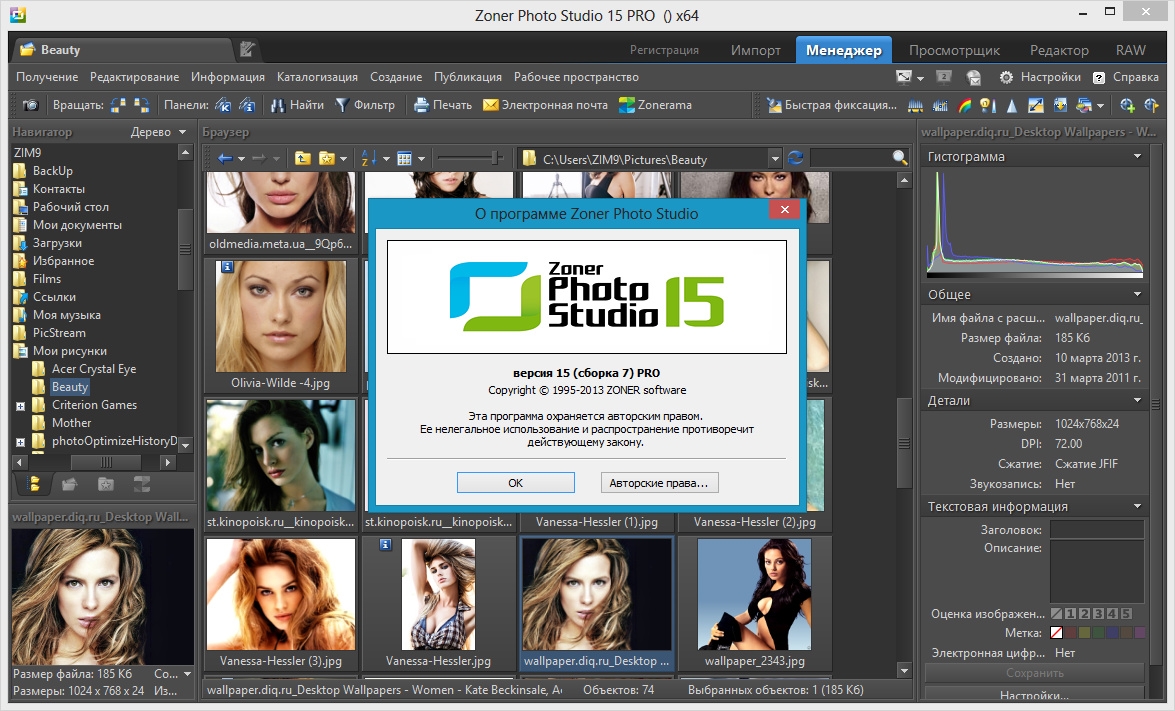
Task: Open the sort order dropdown arrow
Action: point(387,159)
